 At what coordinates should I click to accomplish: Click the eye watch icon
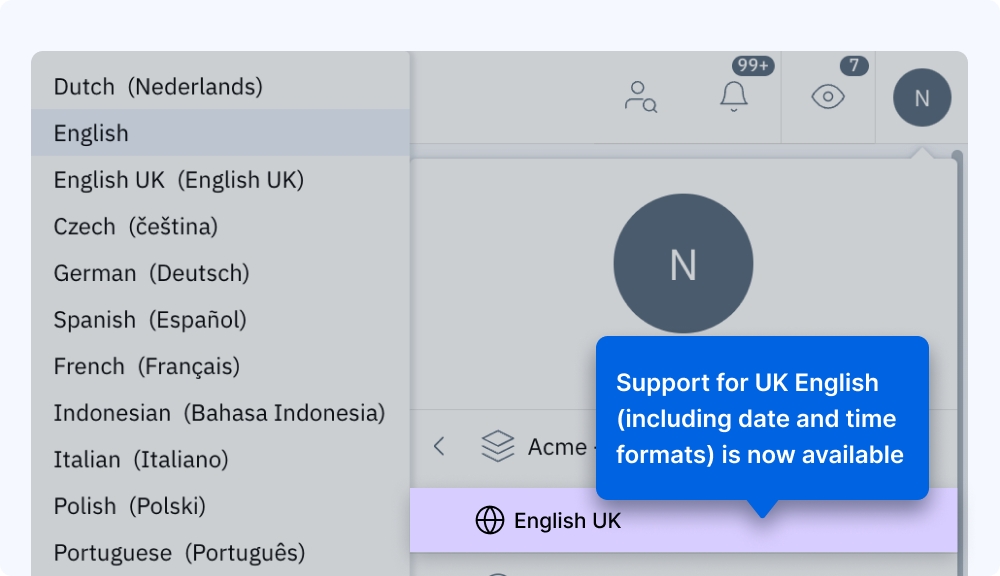pyautogui.click(x=828, y=97)
